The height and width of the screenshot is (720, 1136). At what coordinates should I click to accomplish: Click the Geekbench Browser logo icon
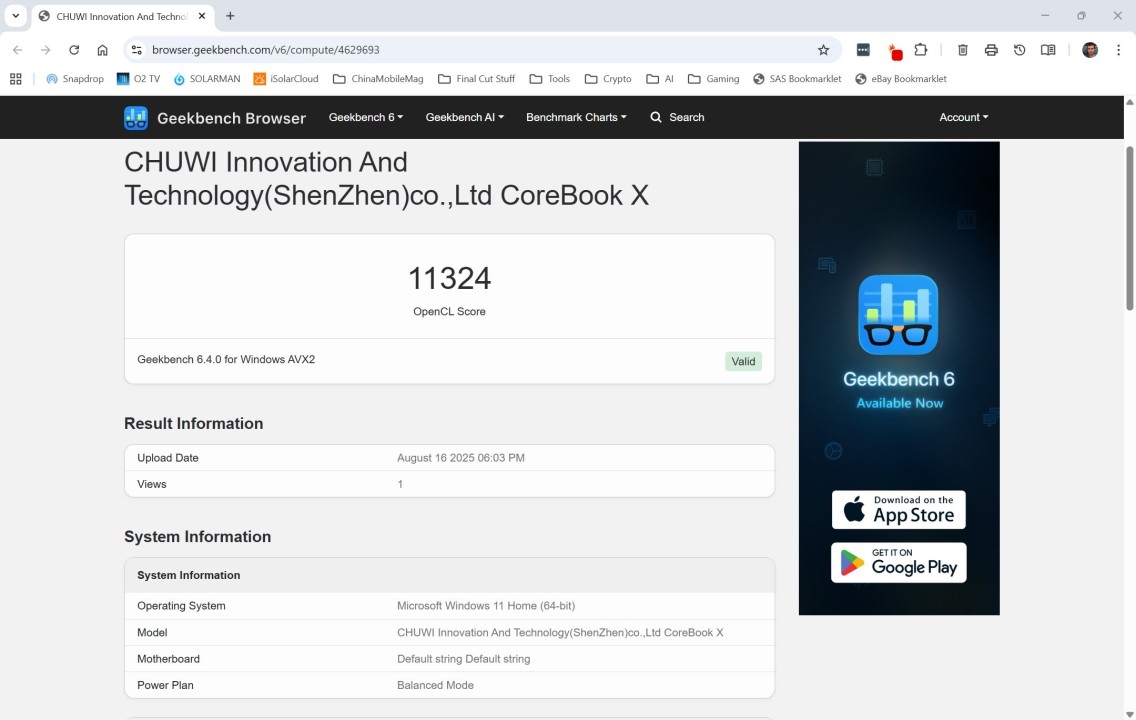click(135, 117)
